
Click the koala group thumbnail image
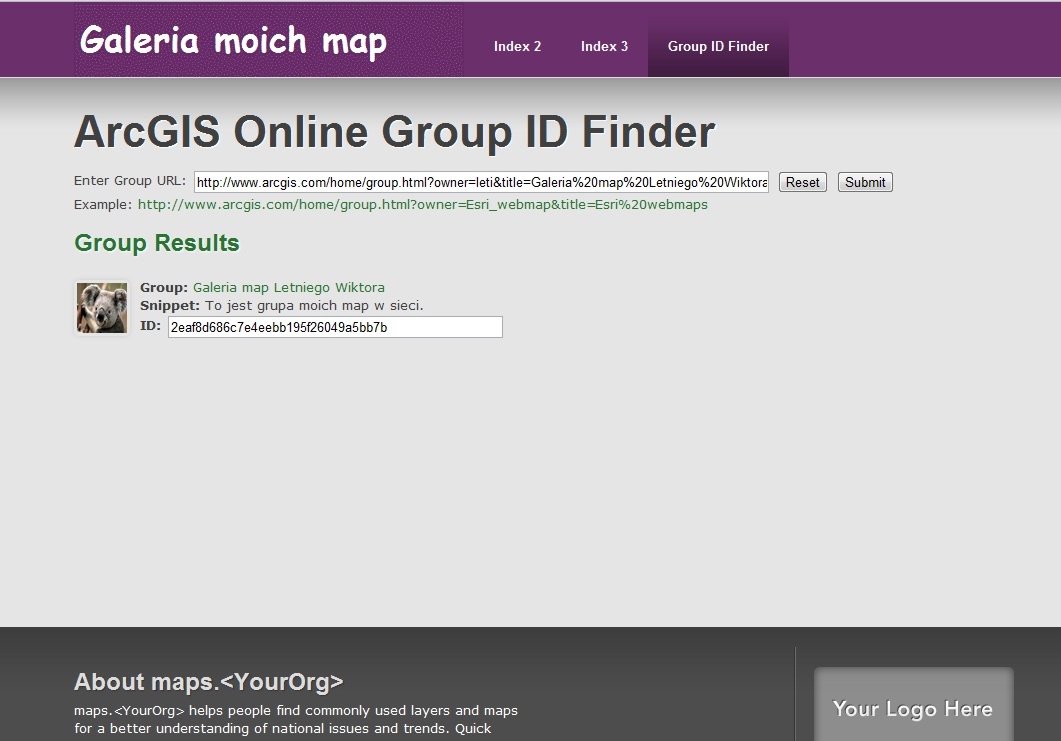(x=102, y=308)
